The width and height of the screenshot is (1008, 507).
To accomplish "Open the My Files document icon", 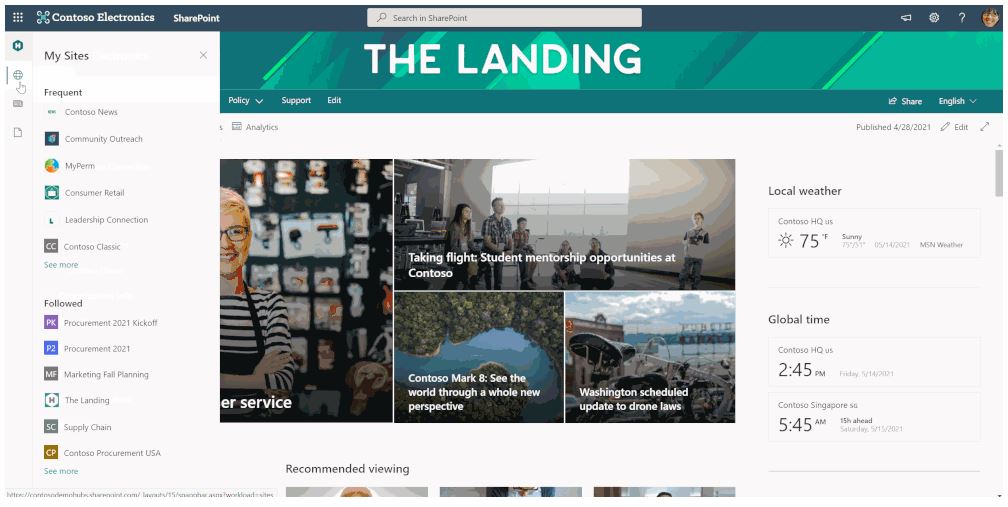I will (x=18, y=132).
